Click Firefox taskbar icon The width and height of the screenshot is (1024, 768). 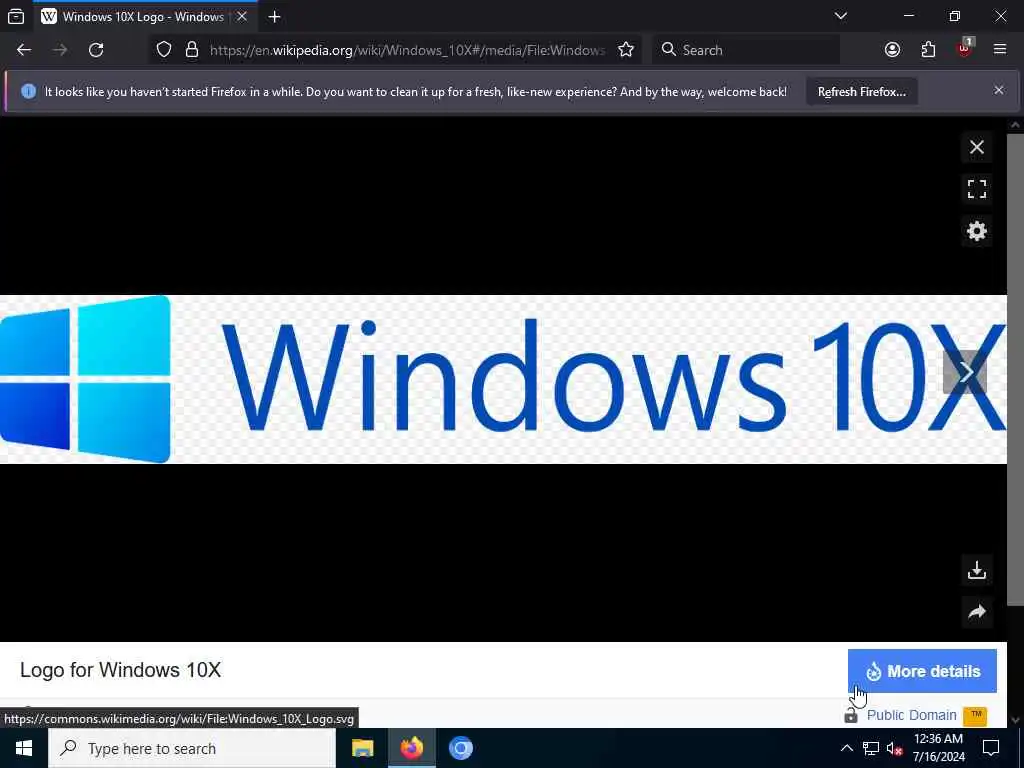[x=411, y=748]
